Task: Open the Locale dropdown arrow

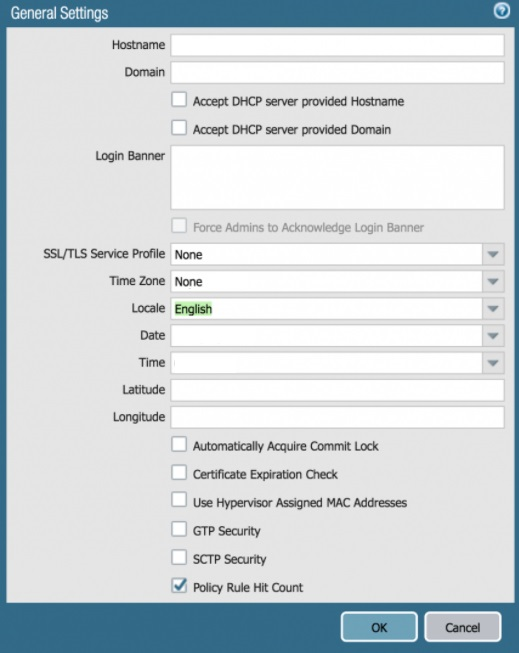Action: coord(493,309)
